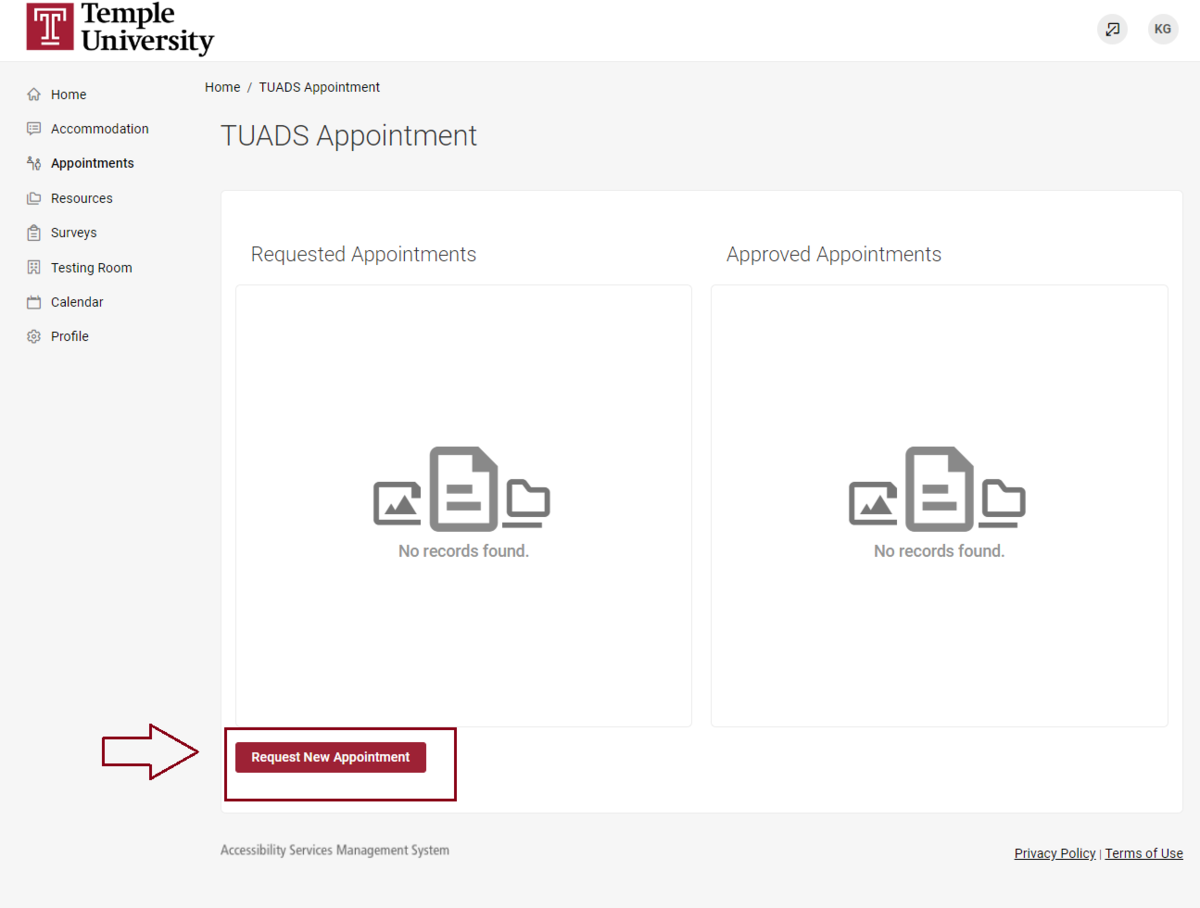
Task: Click the Profile gear icon in sidebar
Action: tap(34, 337)
